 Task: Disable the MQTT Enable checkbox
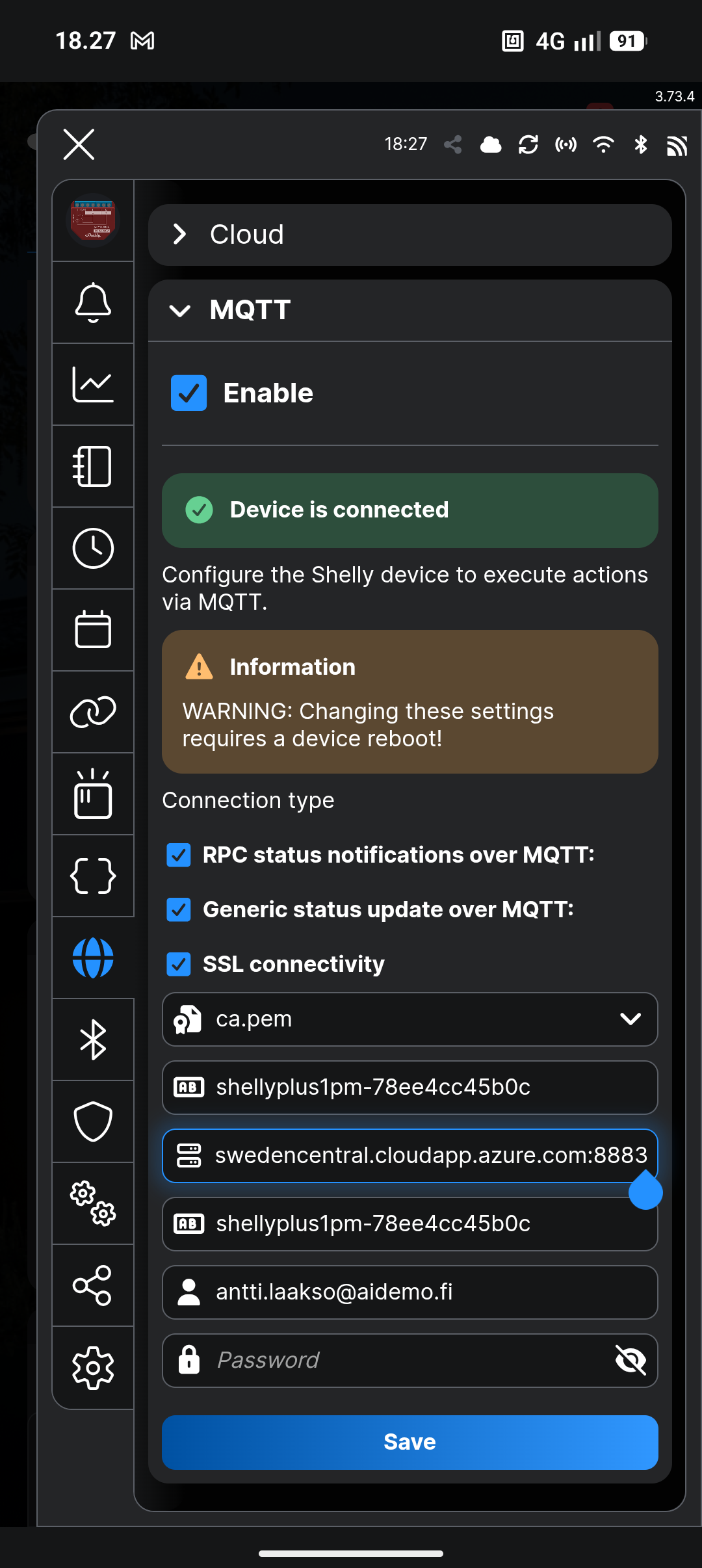[188, 392]
